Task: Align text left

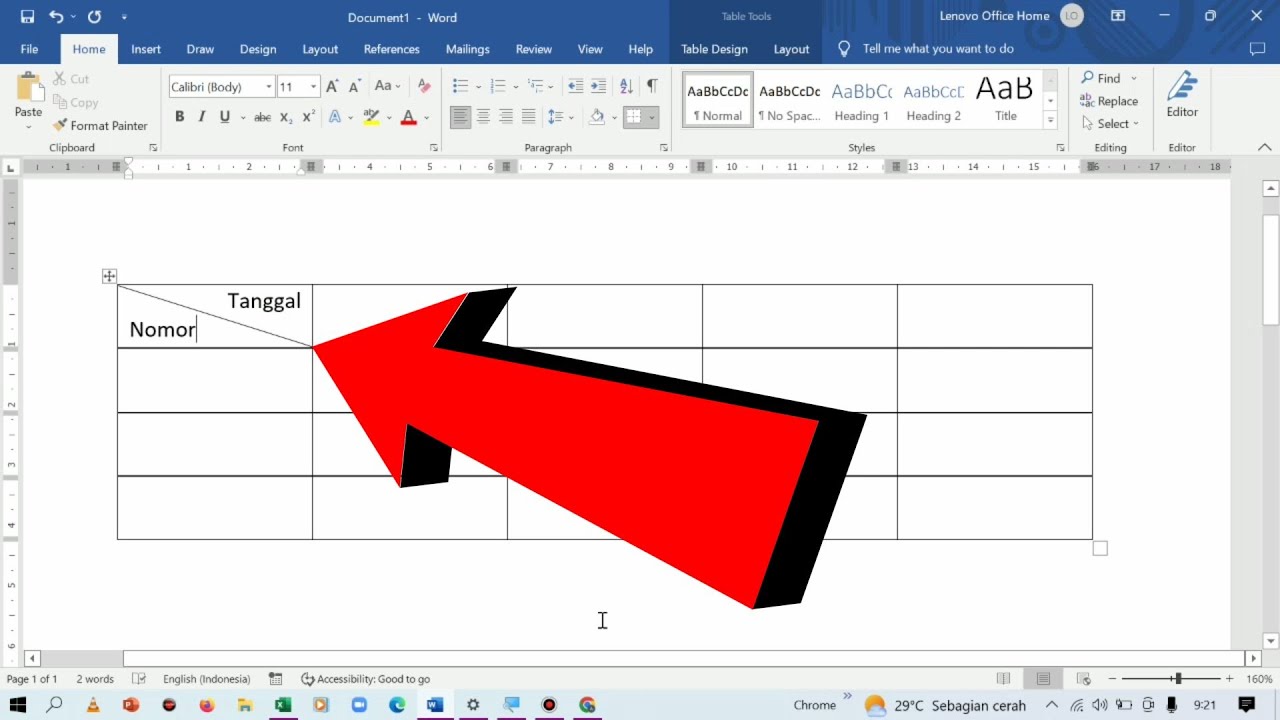Action: point(460,117)
